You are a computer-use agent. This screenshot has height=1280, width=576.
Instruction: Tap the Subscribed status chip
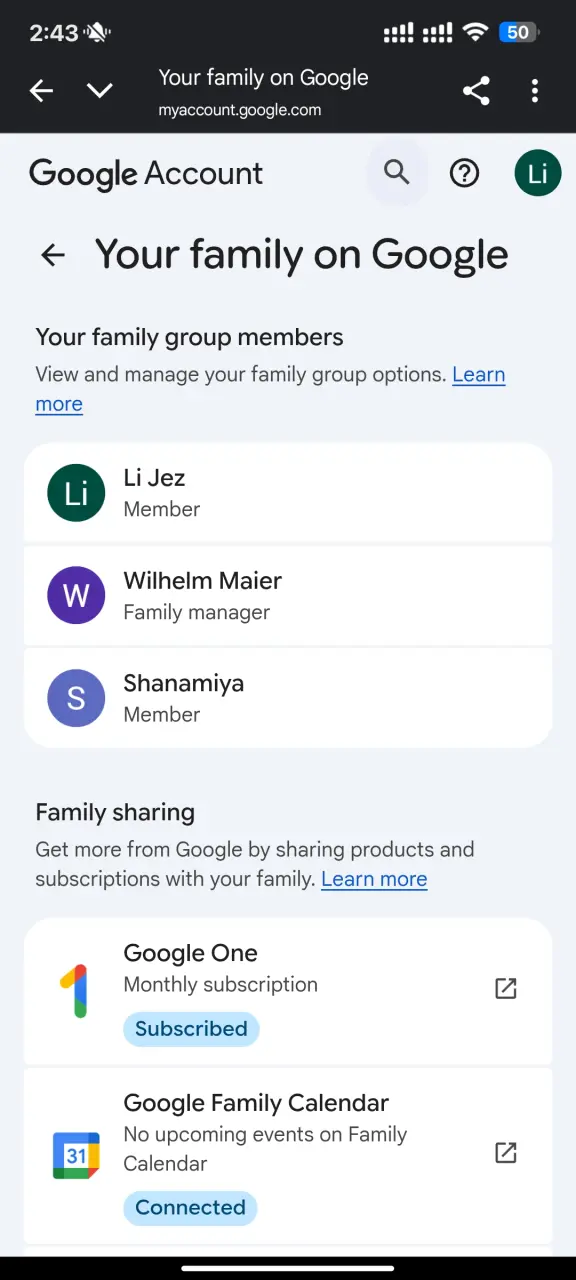(191, 1029)
